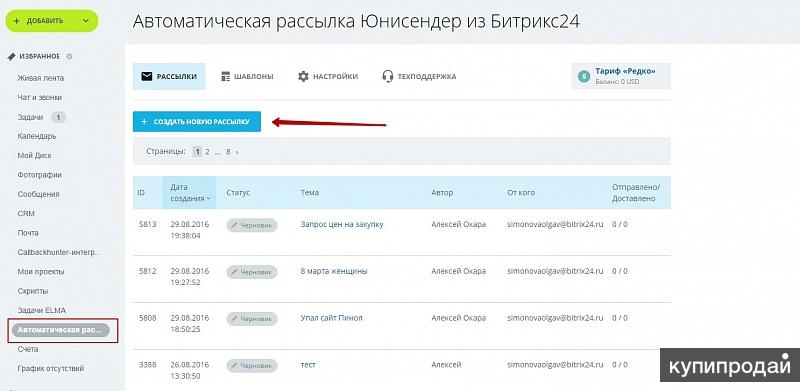The height and width of the screenshot is (391, 800).
Task: Open CRM in the sidebar
Action: coord(26,214)
